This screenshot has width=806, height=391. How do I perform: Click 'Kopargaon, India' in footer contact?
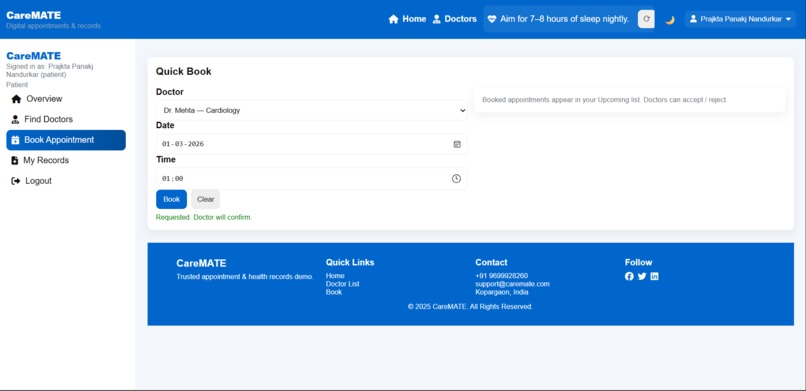tap(502, 292)
